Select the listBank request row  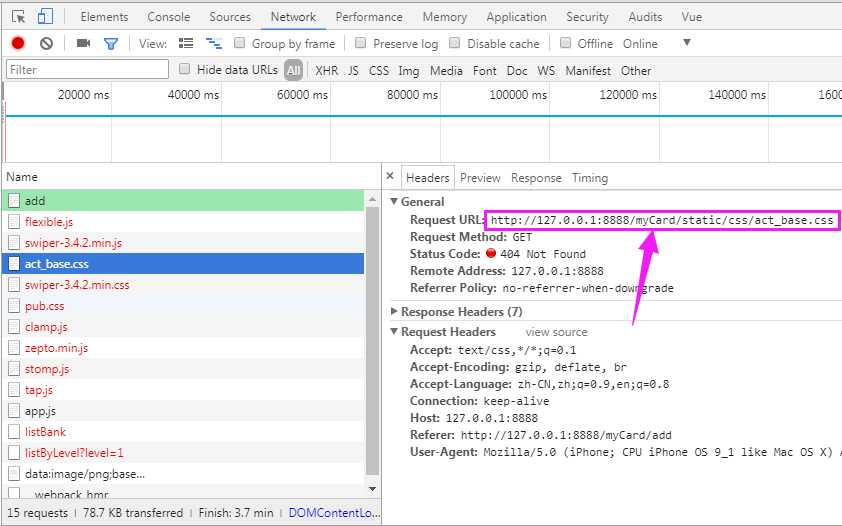tap(183, 432)
